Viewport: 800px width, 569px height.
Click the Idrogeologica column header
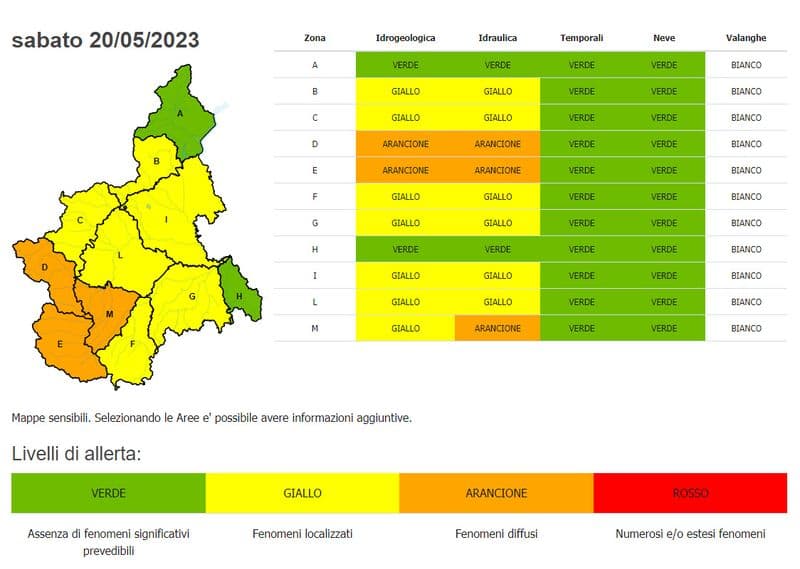(x=405, y=38)
